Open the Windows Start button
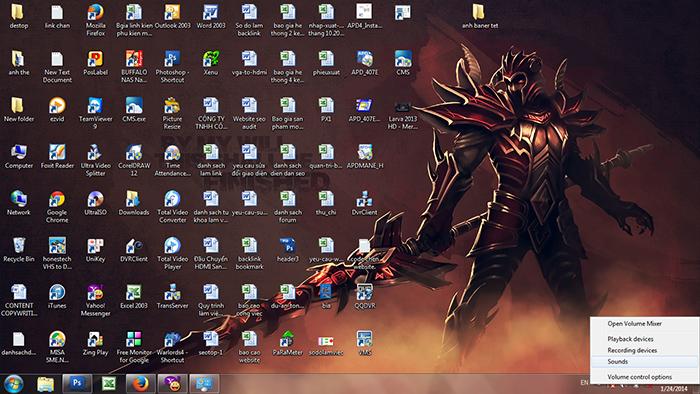The height and width of the screenshot is (394, 700). (13, 384)
